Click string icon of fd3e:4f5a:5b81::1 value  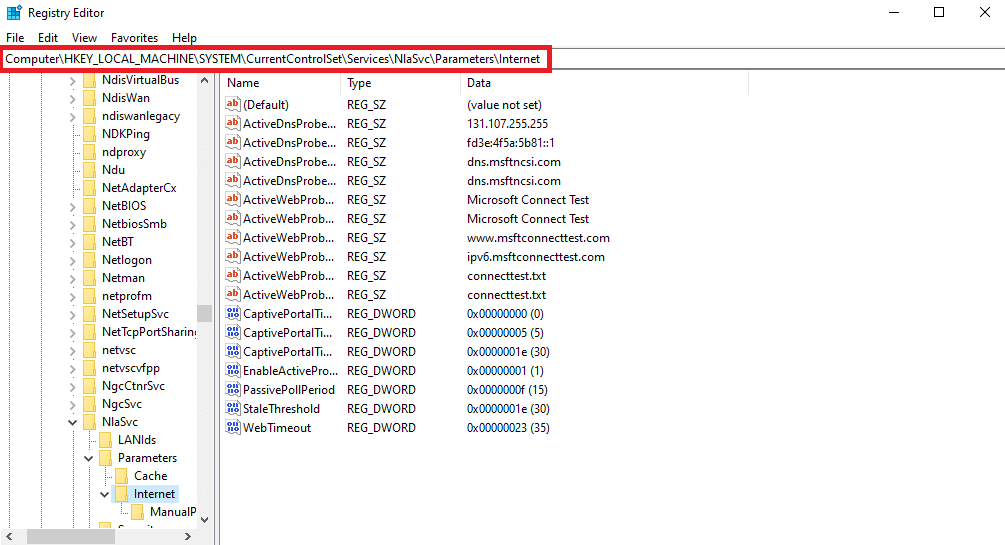233,142
